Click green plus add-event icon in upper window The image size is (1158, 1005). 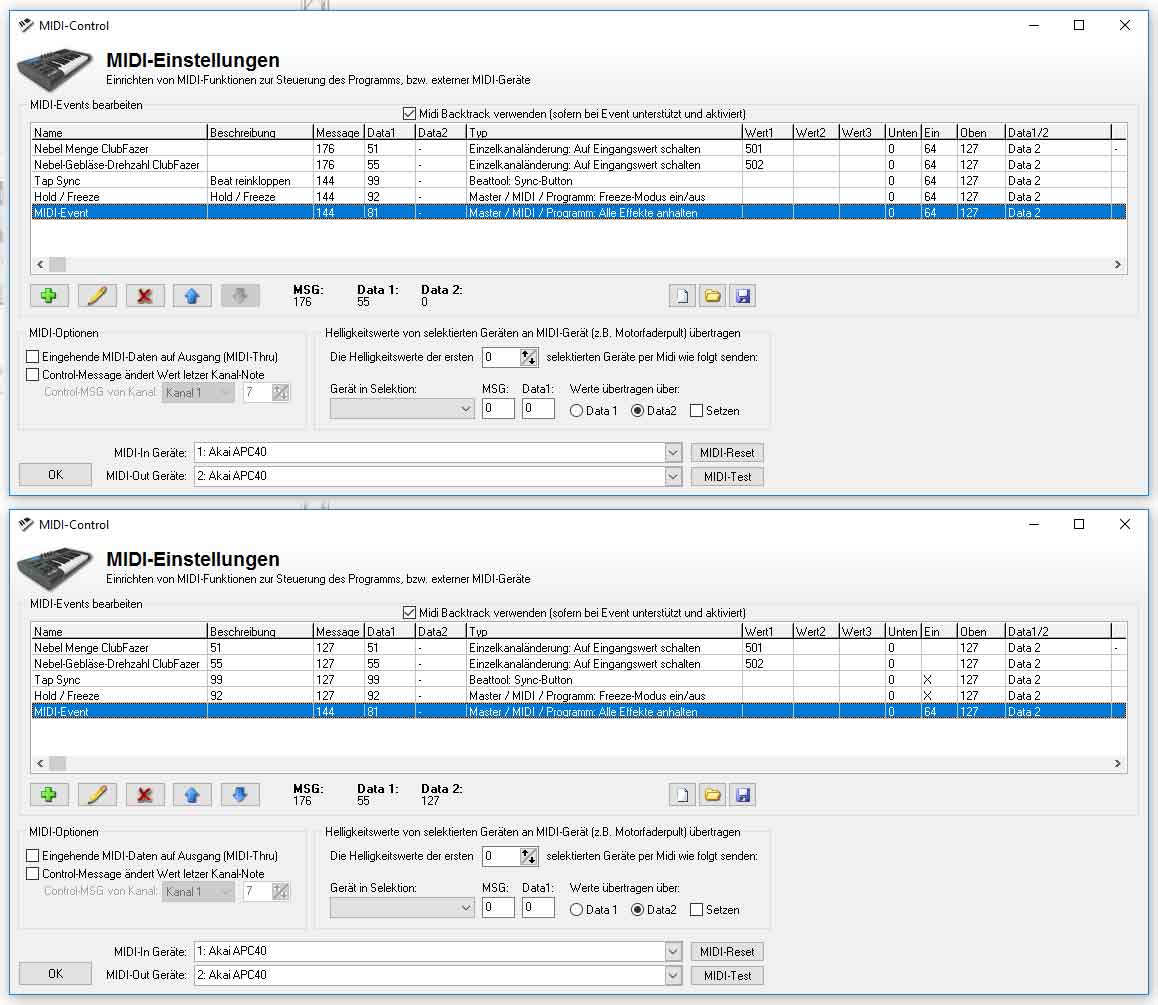[x=49, y=295]
